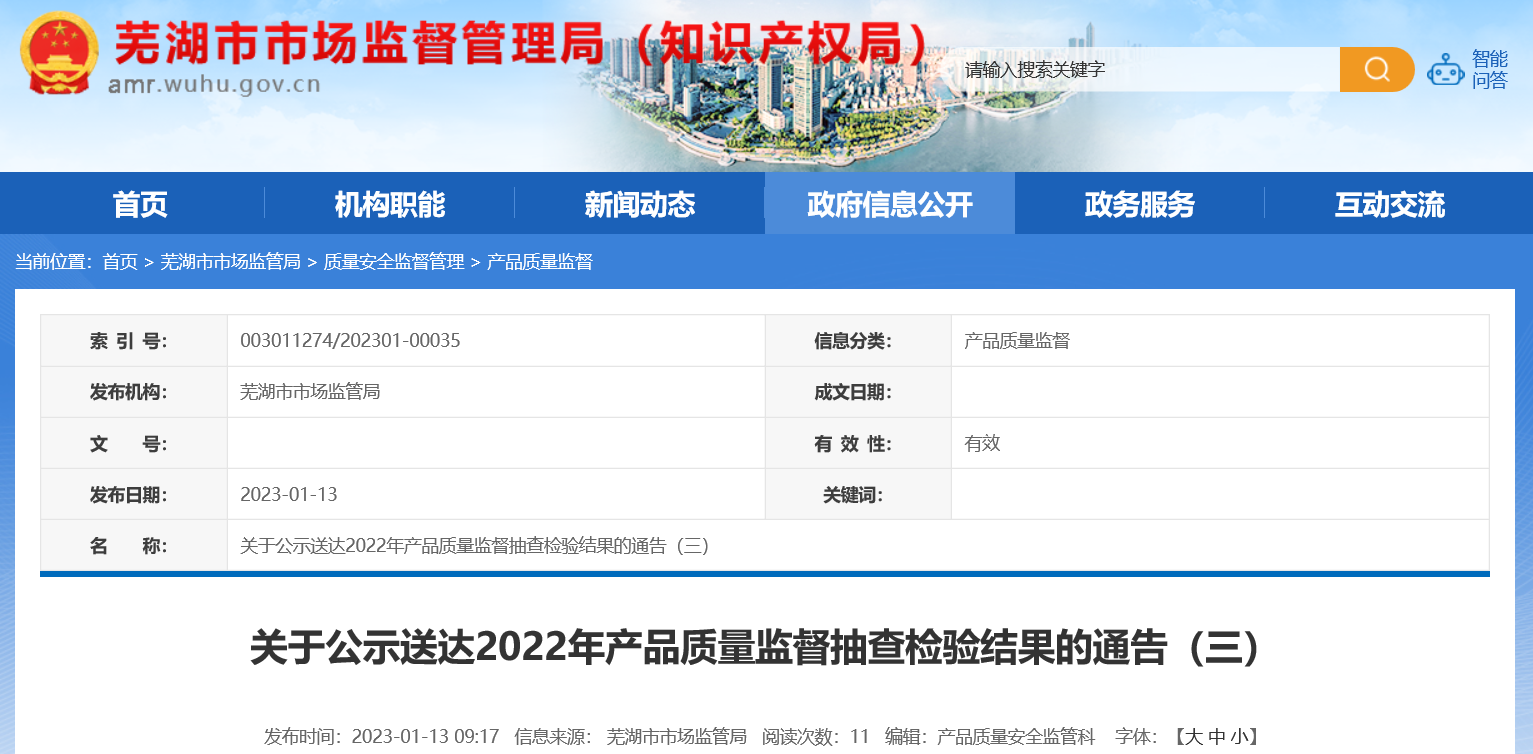
Task: Click the 关键词 label cell
Action: (x=858, y=494)
